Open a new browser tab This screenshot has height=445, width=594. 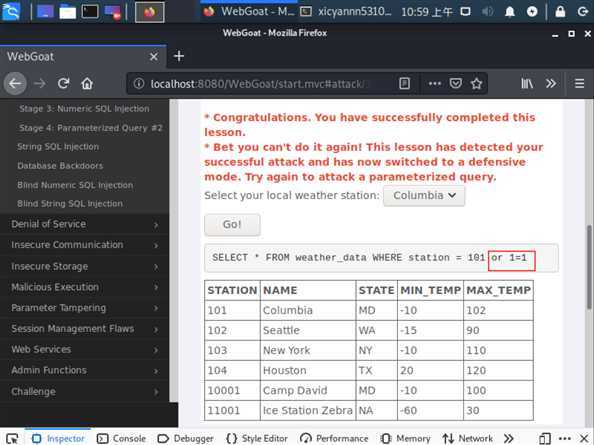179,56
